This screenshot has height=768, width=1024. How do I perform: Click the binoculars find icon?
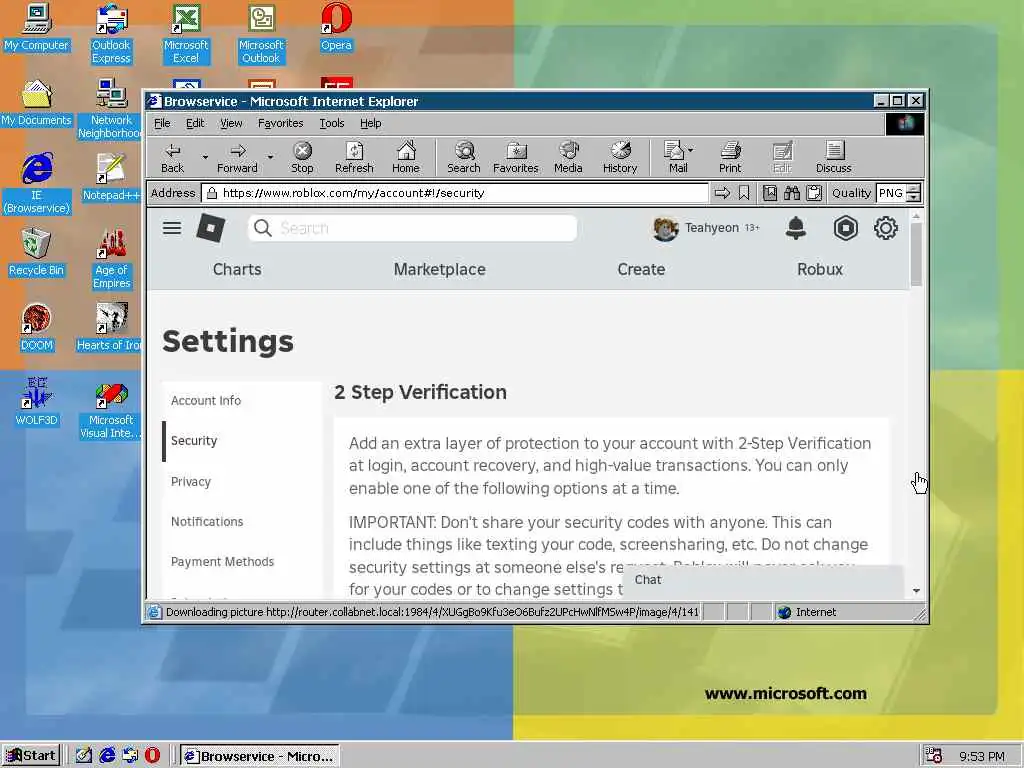(x=792, y=193)
